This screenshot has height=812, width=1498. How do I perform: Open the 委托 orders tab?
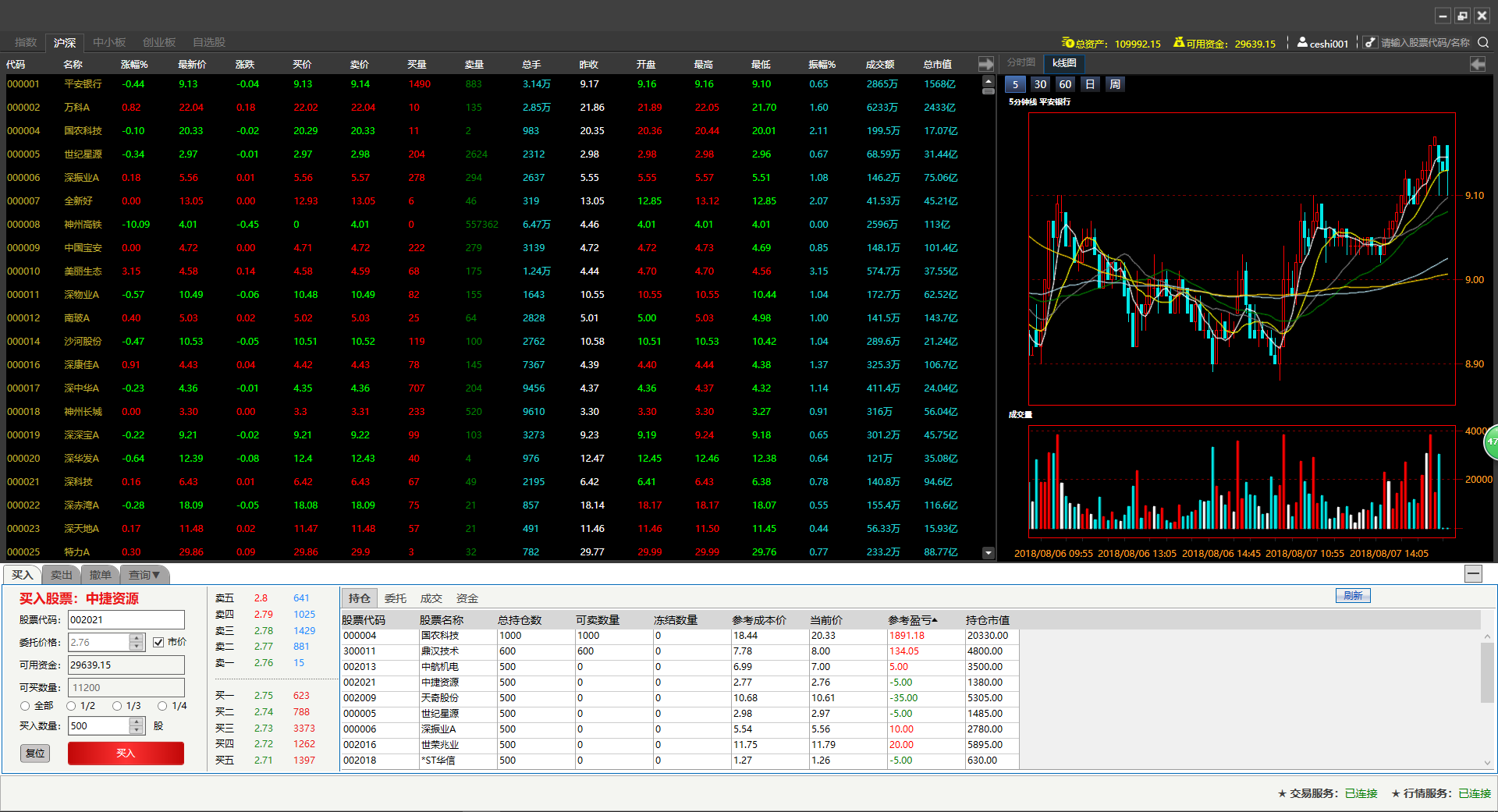[x=396, y=598]
